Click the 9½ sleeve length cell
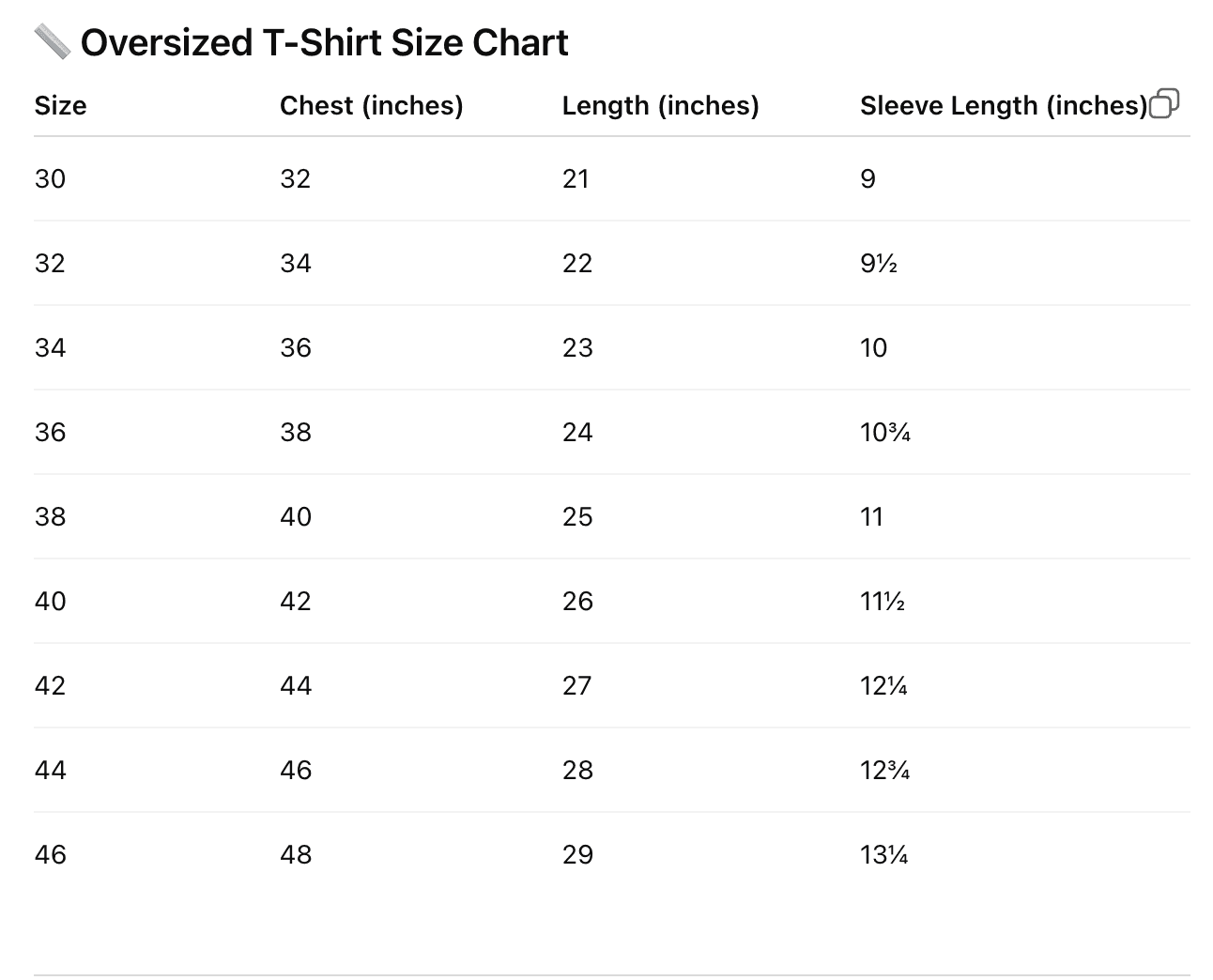Screen dimensions: 1213x980 pyautogui.click(x=879, y=263)
